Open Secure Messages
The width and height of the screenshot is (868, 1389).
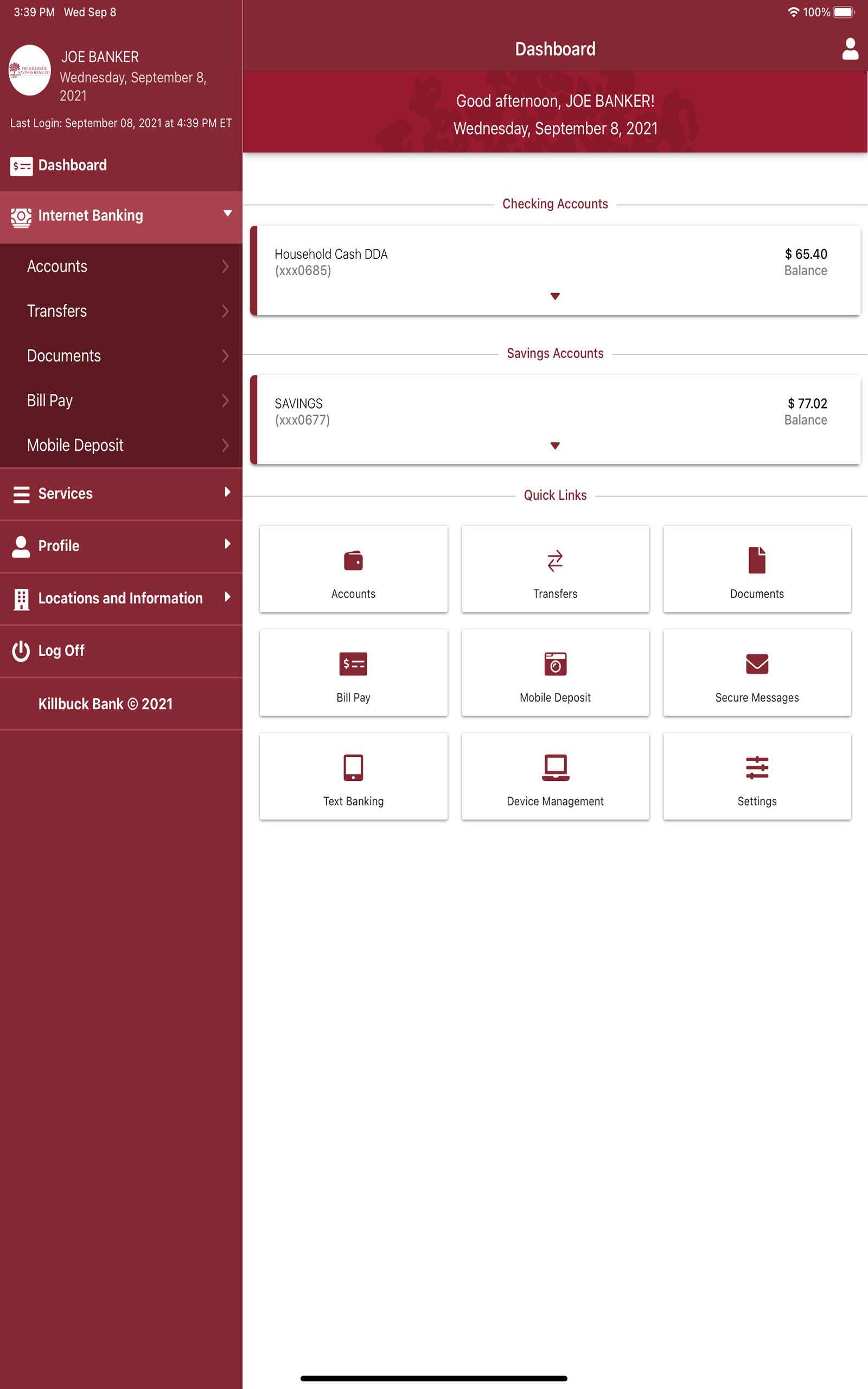point(757,672)
